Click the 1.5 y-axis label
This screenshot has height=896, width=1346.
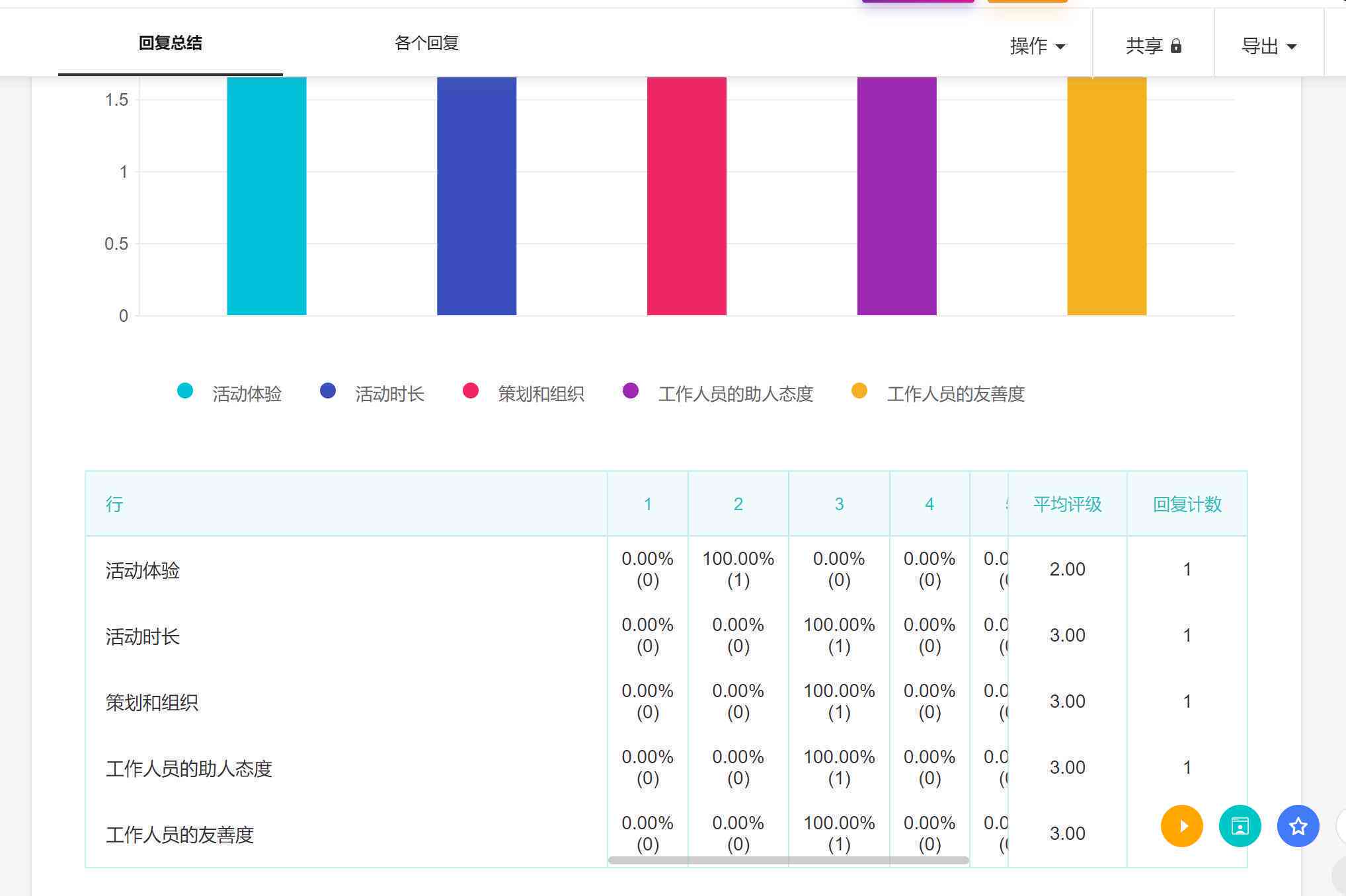[x=116, y=100]
